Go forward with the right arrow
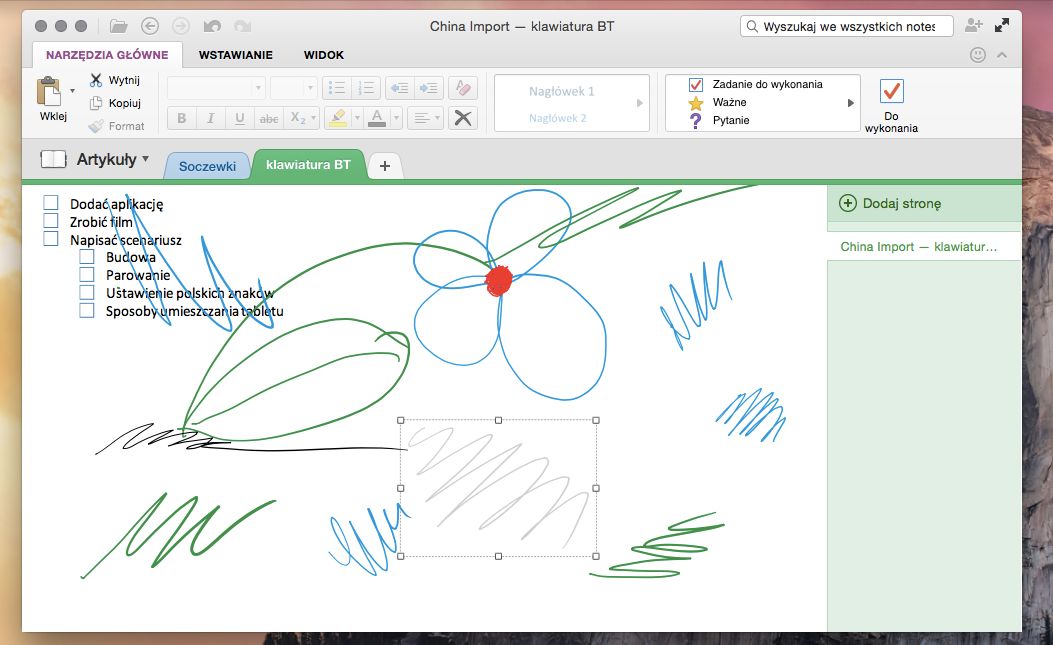The height and width of the screenshot is (645, 1053). pyautogui.click(x=181, y=26)
